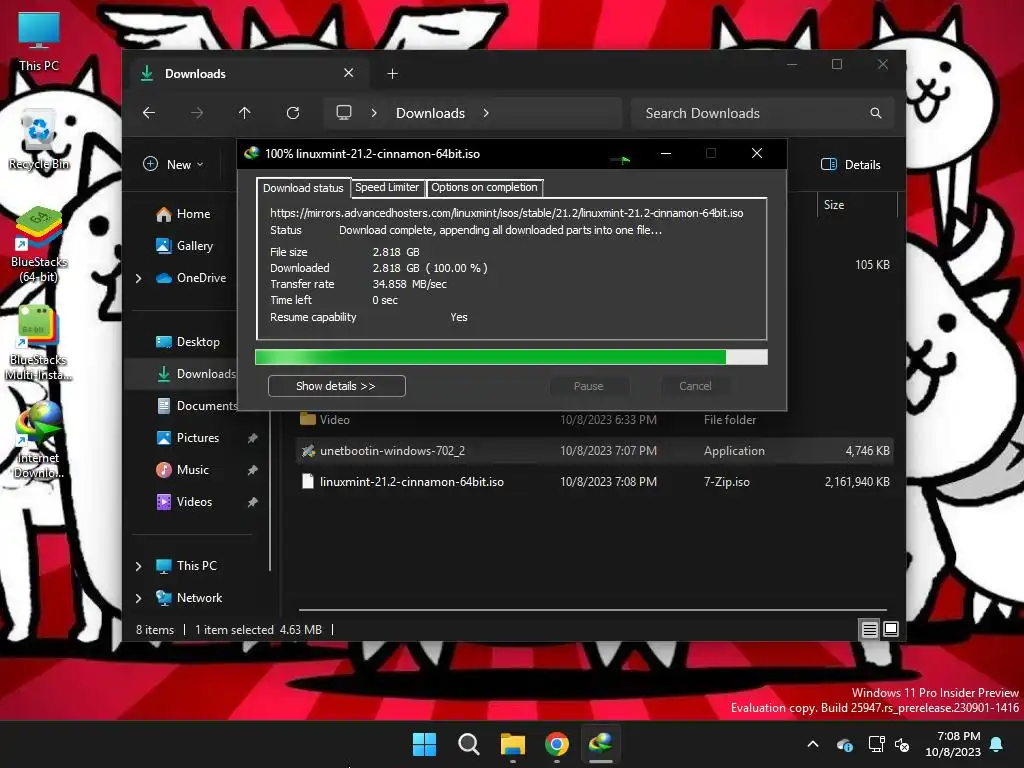This screenshot has width=1024, height=768.
Task: Switch to Download status tab
Action: click(x=304, y=188)
